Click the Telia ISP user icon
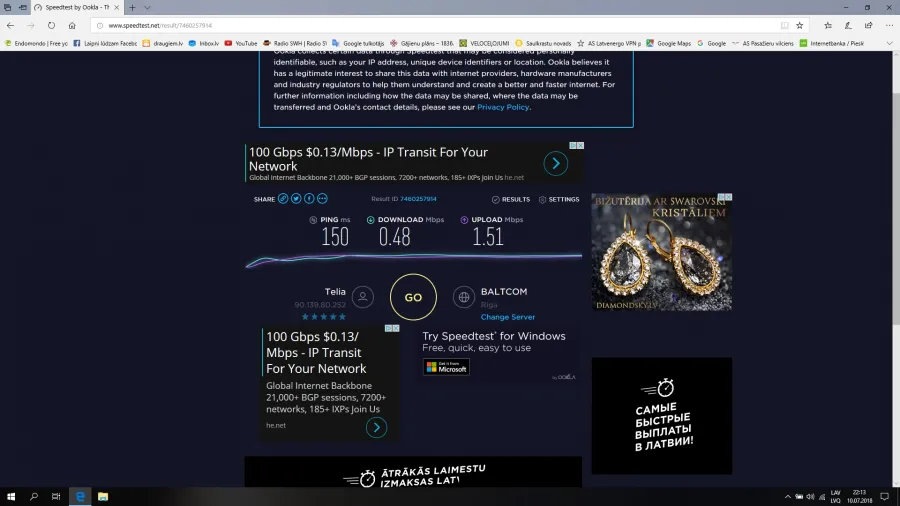900x506 pixels. coord(363,297)
